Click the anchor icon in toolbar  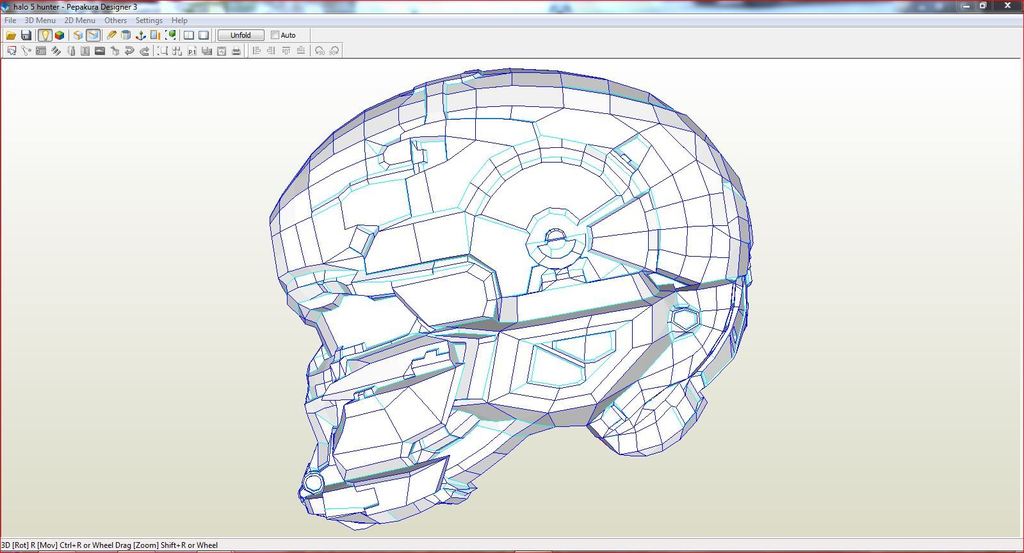click(x=141, y=35)
